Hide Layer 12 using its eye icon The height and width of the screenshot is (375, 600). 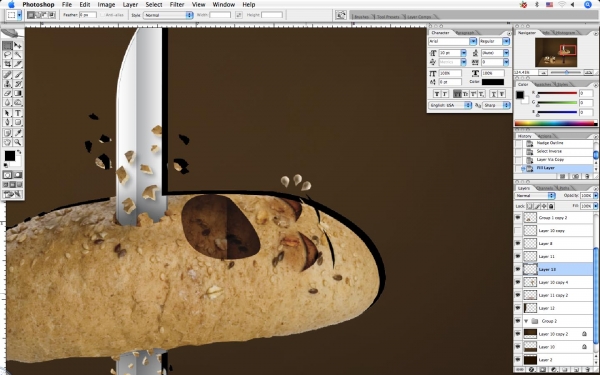[x=518, y=308]
